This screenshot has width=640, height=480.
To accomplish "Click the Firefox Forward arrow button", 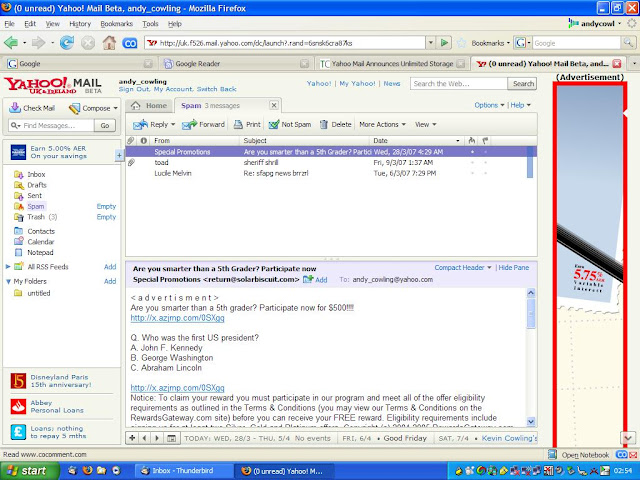I will click(38, 42).
